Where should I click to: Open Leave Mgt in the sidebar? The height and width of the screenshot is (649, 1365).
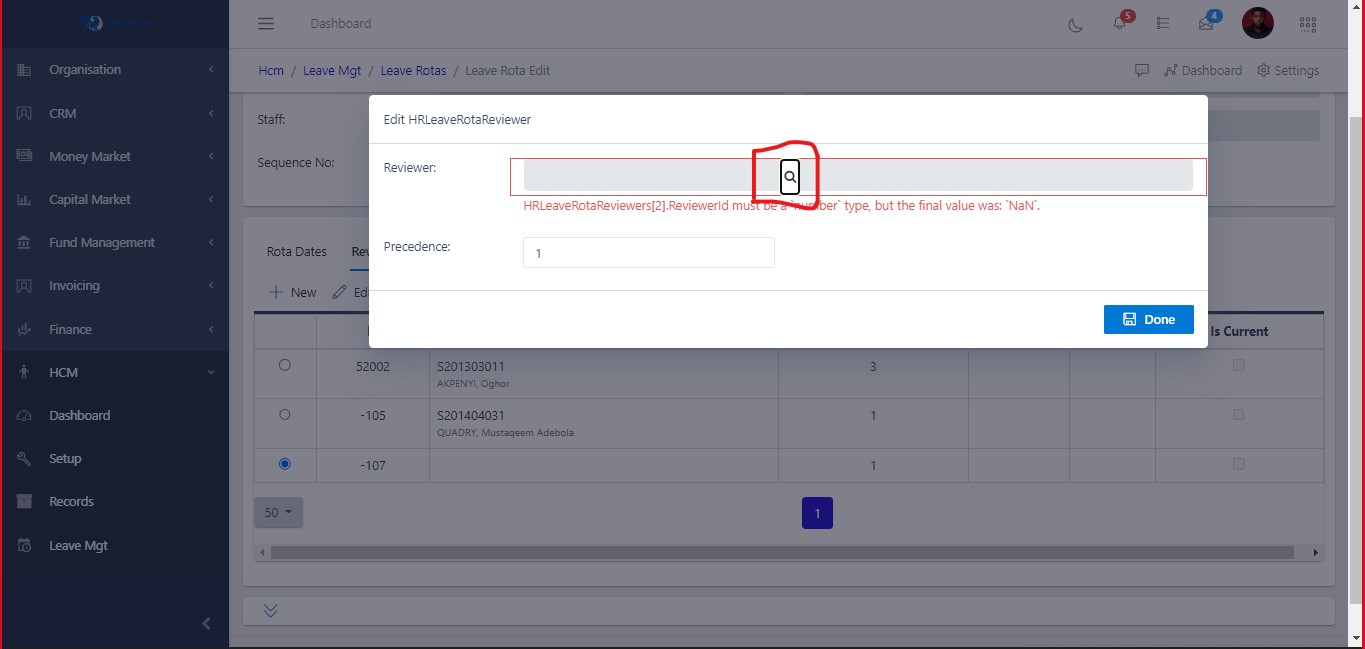click(78, 545)
